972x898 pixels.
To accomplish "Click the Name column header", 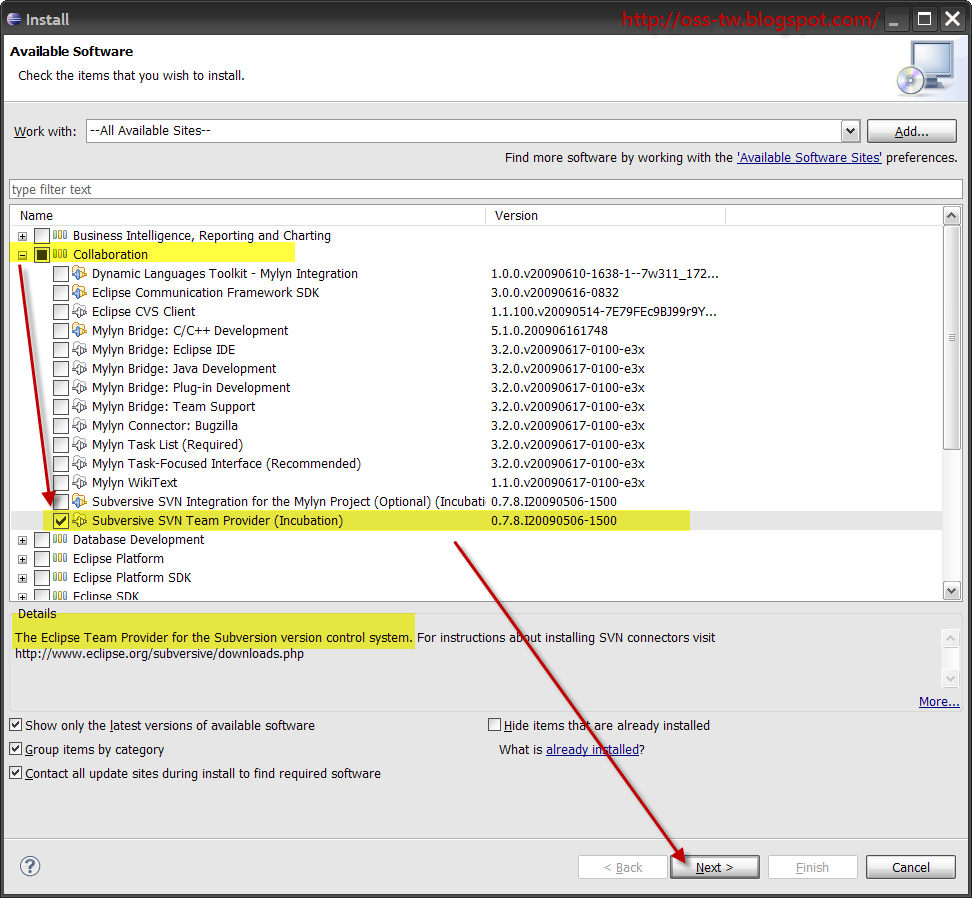I will tap(247, 216).
